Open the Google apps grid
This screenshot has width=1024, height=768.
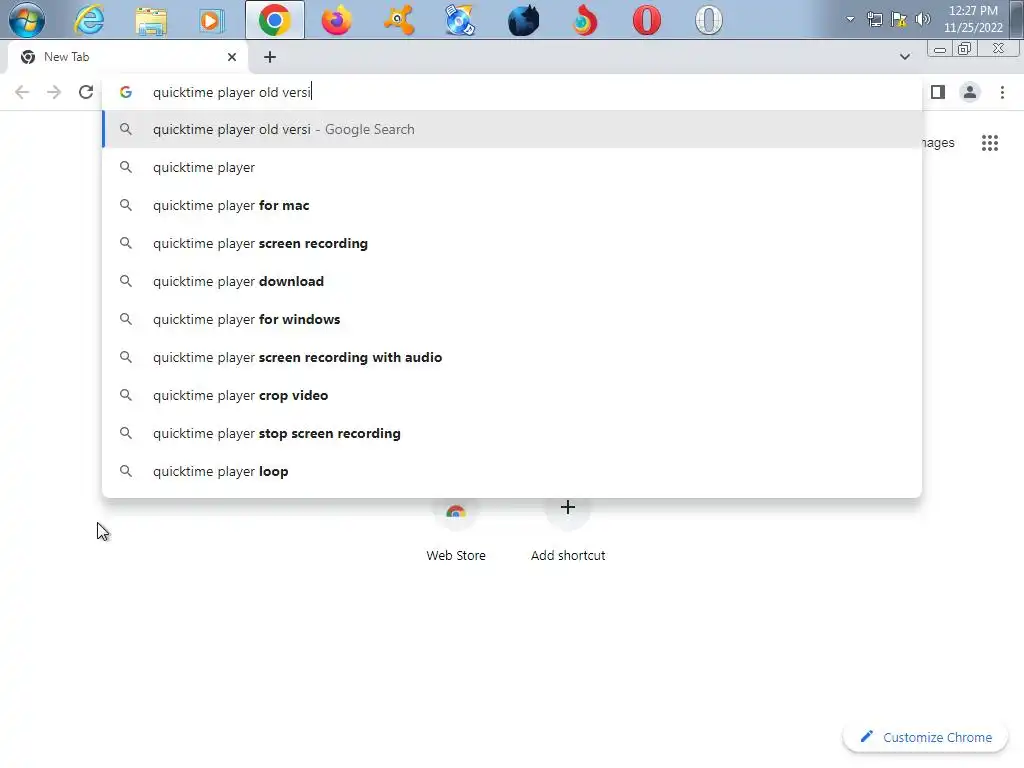point(990,142)
